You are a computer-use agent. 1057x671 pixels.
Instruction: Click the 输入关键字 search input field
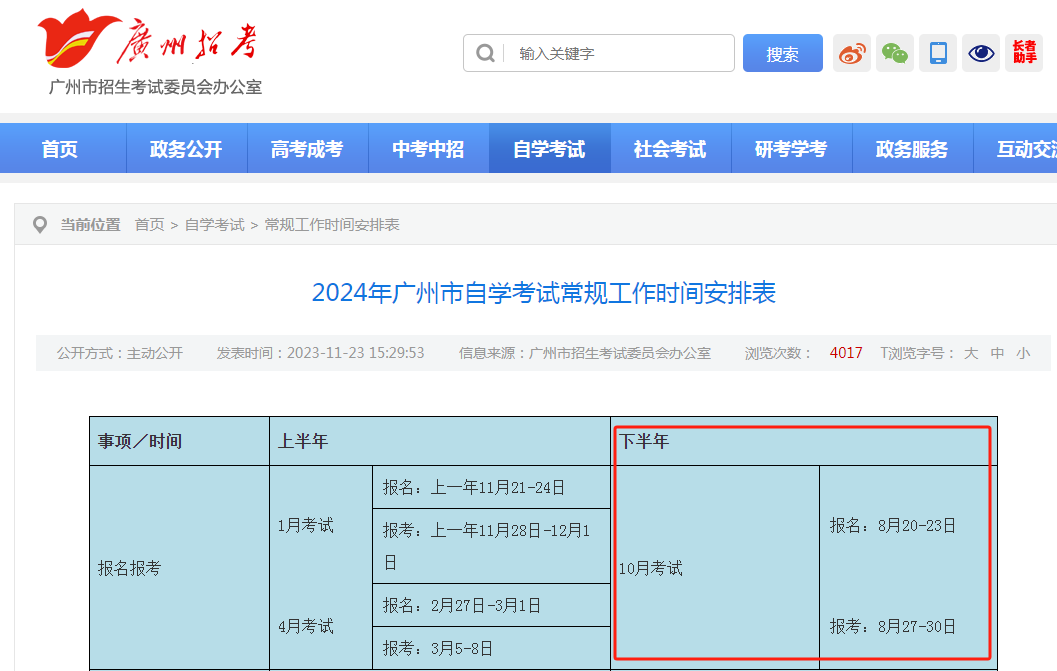[x=620, y=54]
